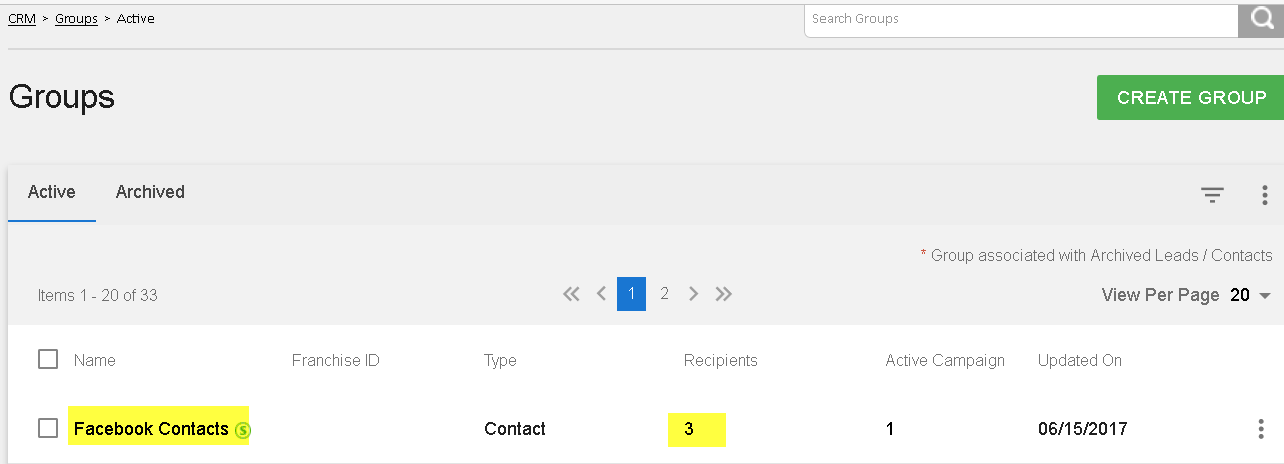
Task: Focus the Search Groups field
Action: (x=1021, y=20)
